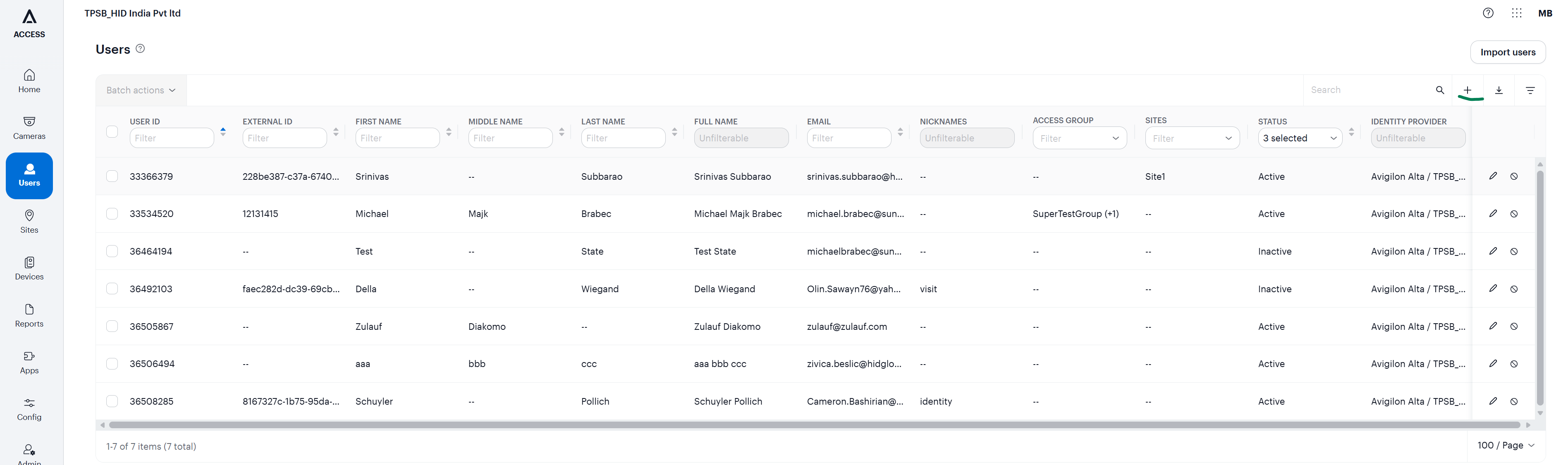Click the Avigilon ACCESS logo

(29, 24)
